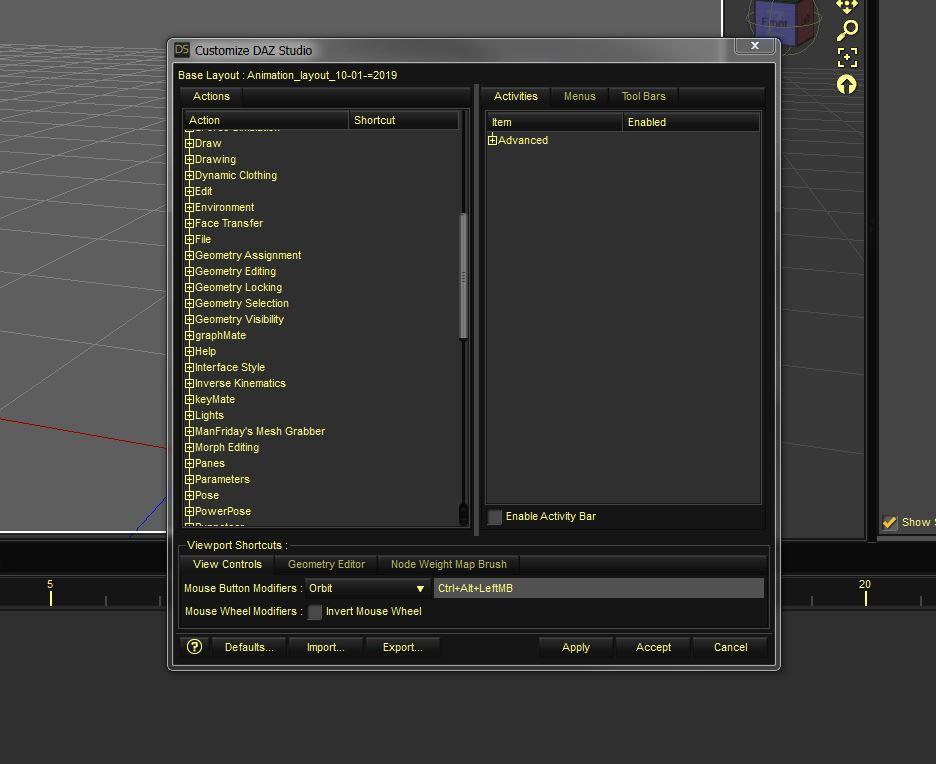This screenshot has width=936, height=764.
Task: Expand the Lights action group
Action: 189,415
